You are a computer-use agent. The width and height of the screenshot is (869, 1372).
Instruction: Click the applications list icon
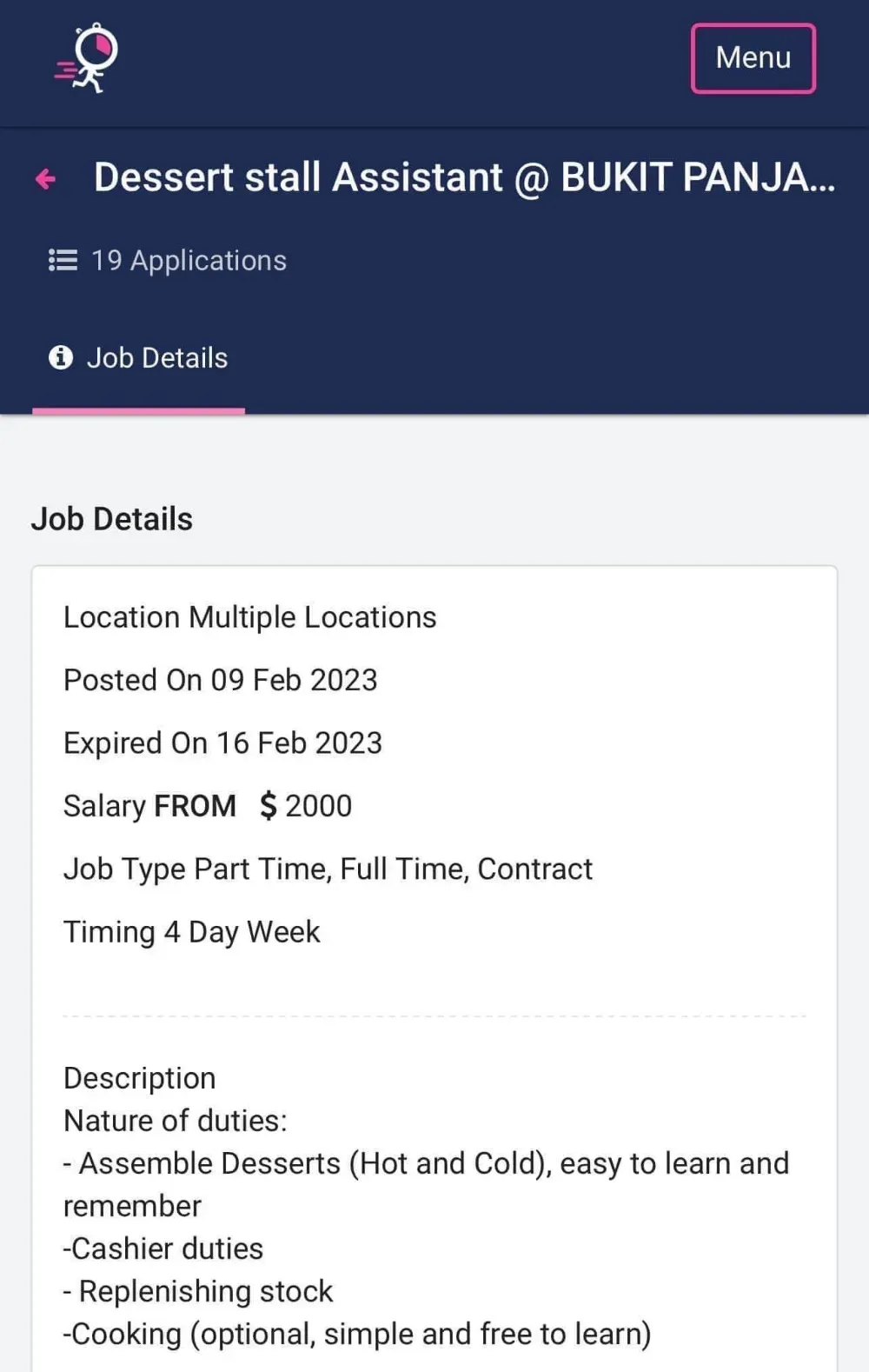(x=63, y=260)
